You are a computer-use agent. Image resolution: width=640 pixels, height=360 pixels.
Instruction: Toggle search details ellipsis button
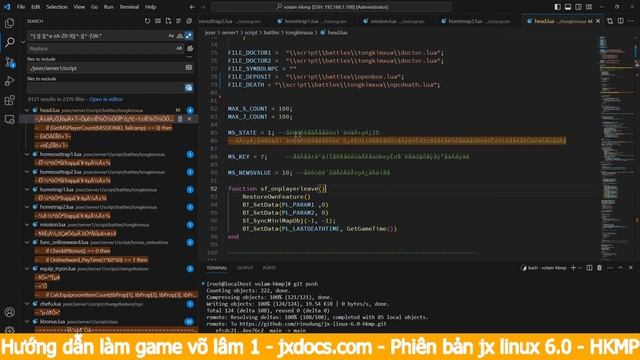pyautogui.click(x=189, y=58)
